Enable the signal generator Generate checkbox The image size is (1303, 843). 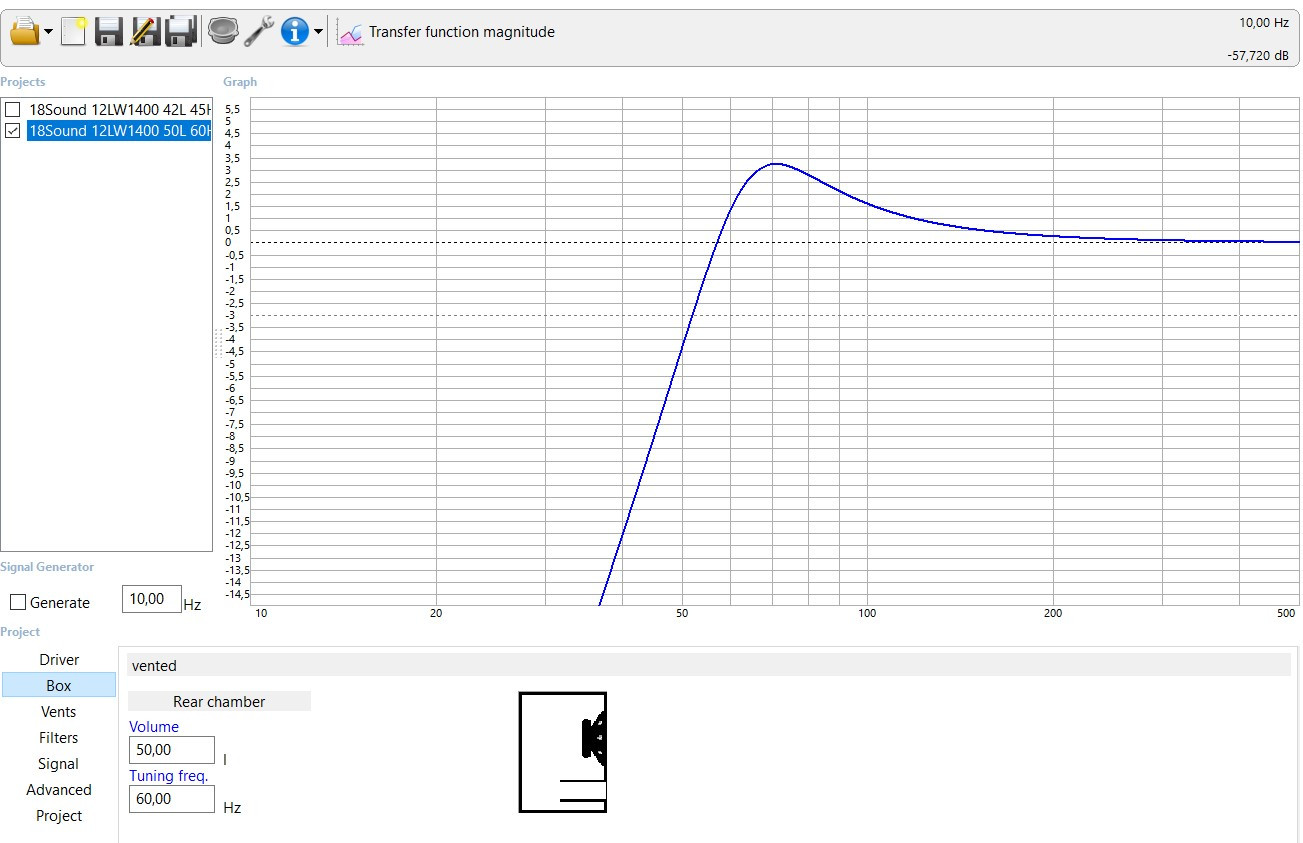click(18, 602)
